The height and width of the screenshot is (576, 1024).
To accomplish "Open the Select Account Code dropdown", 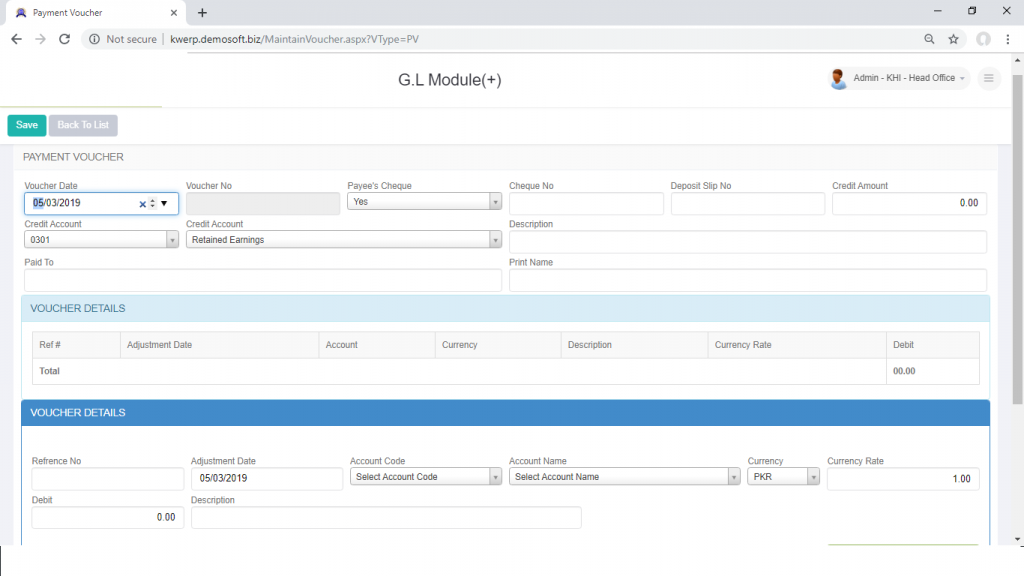I will pos(496,478).
